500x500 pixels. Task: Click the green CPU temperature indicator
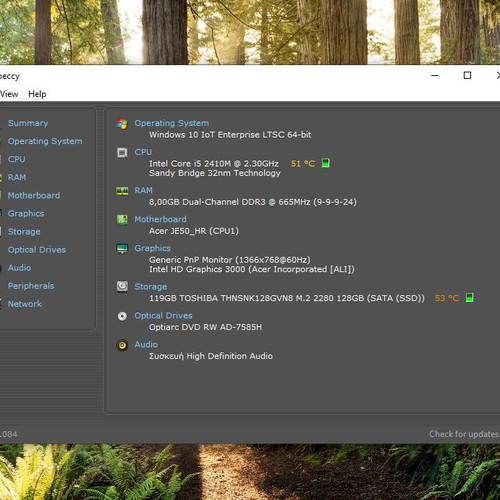326,163
